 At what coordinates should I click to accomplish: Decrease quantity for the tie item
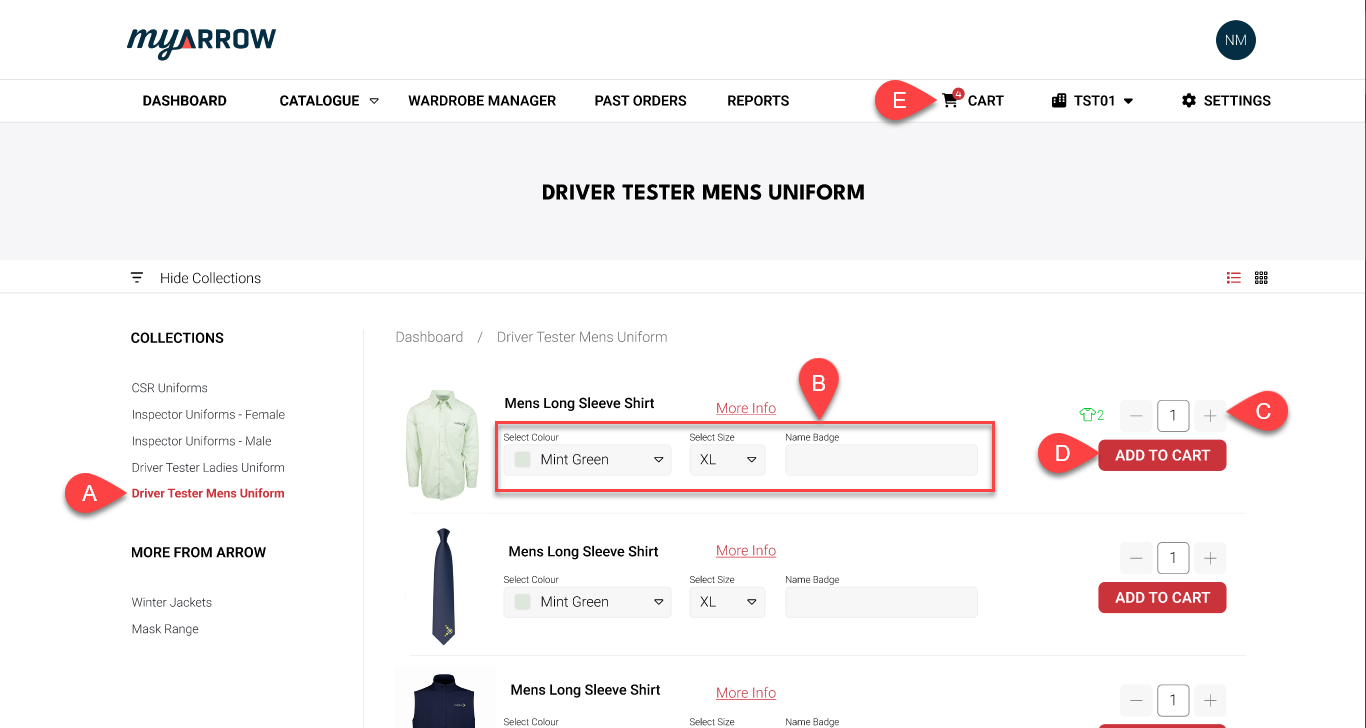tap(1136, 557)
